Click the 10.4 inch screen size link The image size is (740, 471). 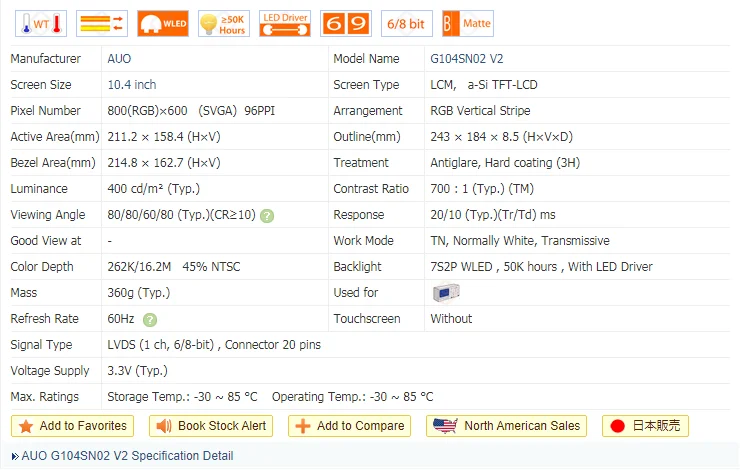pos(132,85)
